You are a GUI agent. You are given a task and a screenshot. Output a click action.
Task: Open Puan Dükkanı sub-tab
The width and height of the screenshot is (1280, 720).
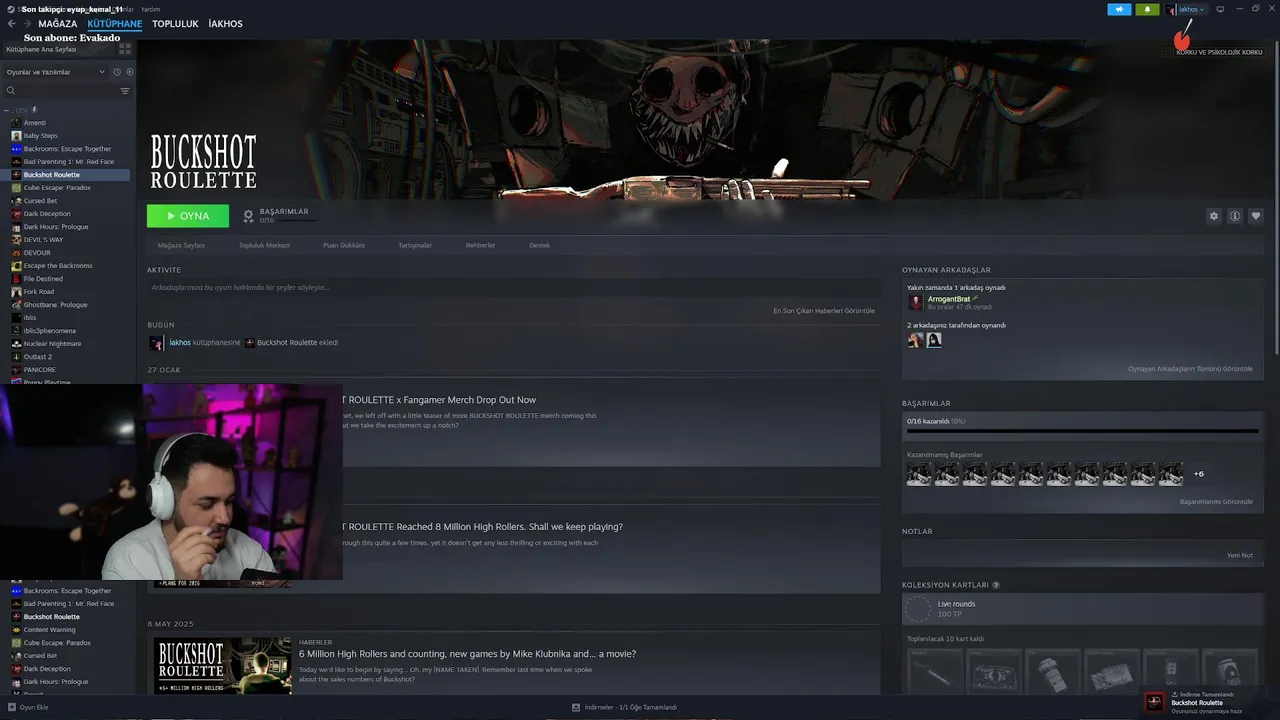(344, 245)
